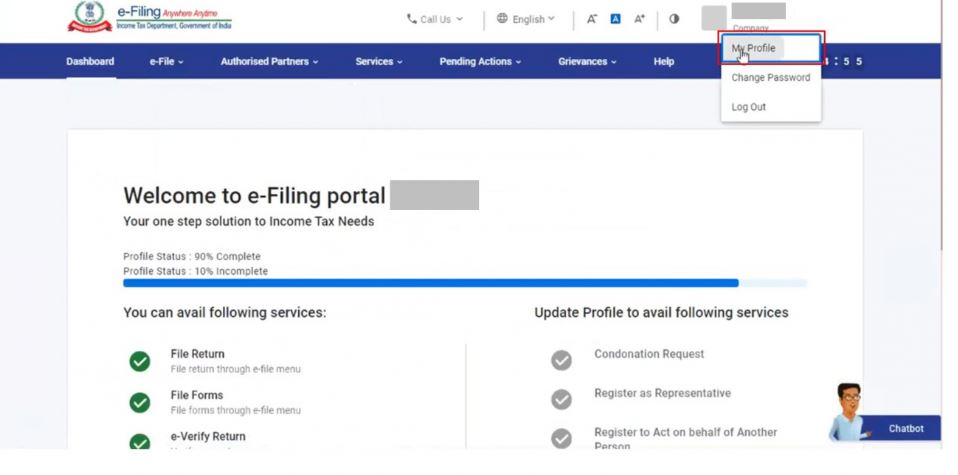Click the user profile avatar
Screen dimensions: 958x475
click(713, 18)
